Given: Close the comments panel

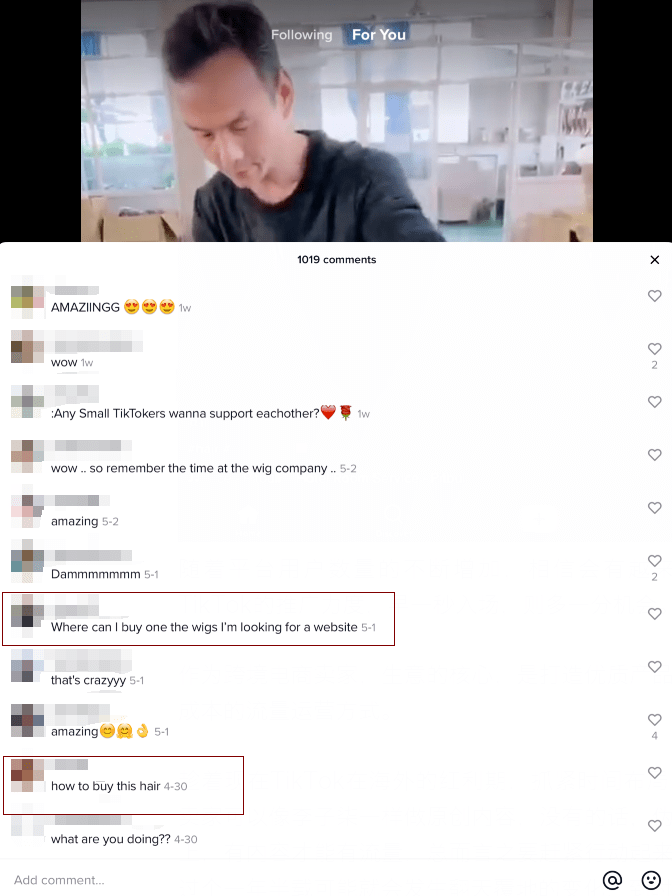Looking at the screenshot, I should 655,260.
